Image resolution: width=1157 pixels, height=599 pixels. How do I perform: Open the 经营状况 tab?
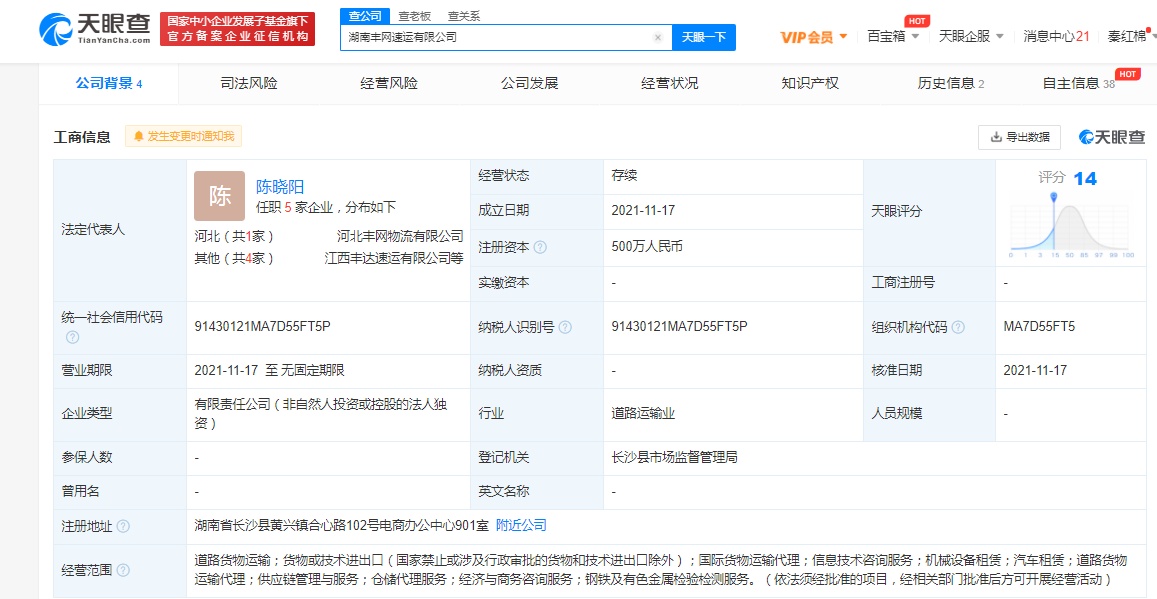coord(669,83)
